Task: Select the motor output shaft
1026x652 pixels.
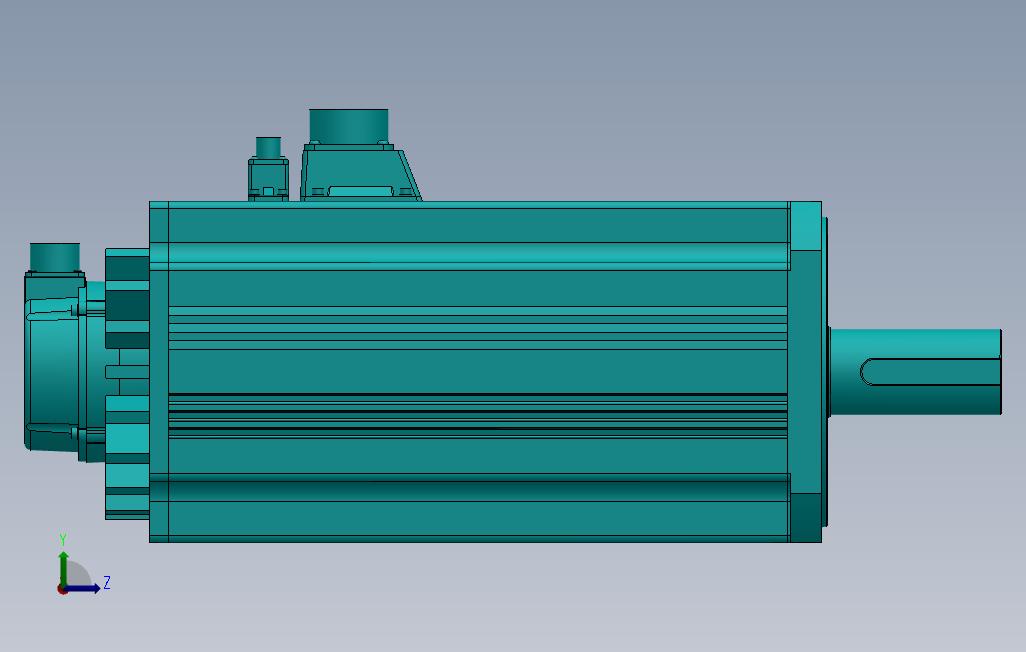Action: point(915,372)
